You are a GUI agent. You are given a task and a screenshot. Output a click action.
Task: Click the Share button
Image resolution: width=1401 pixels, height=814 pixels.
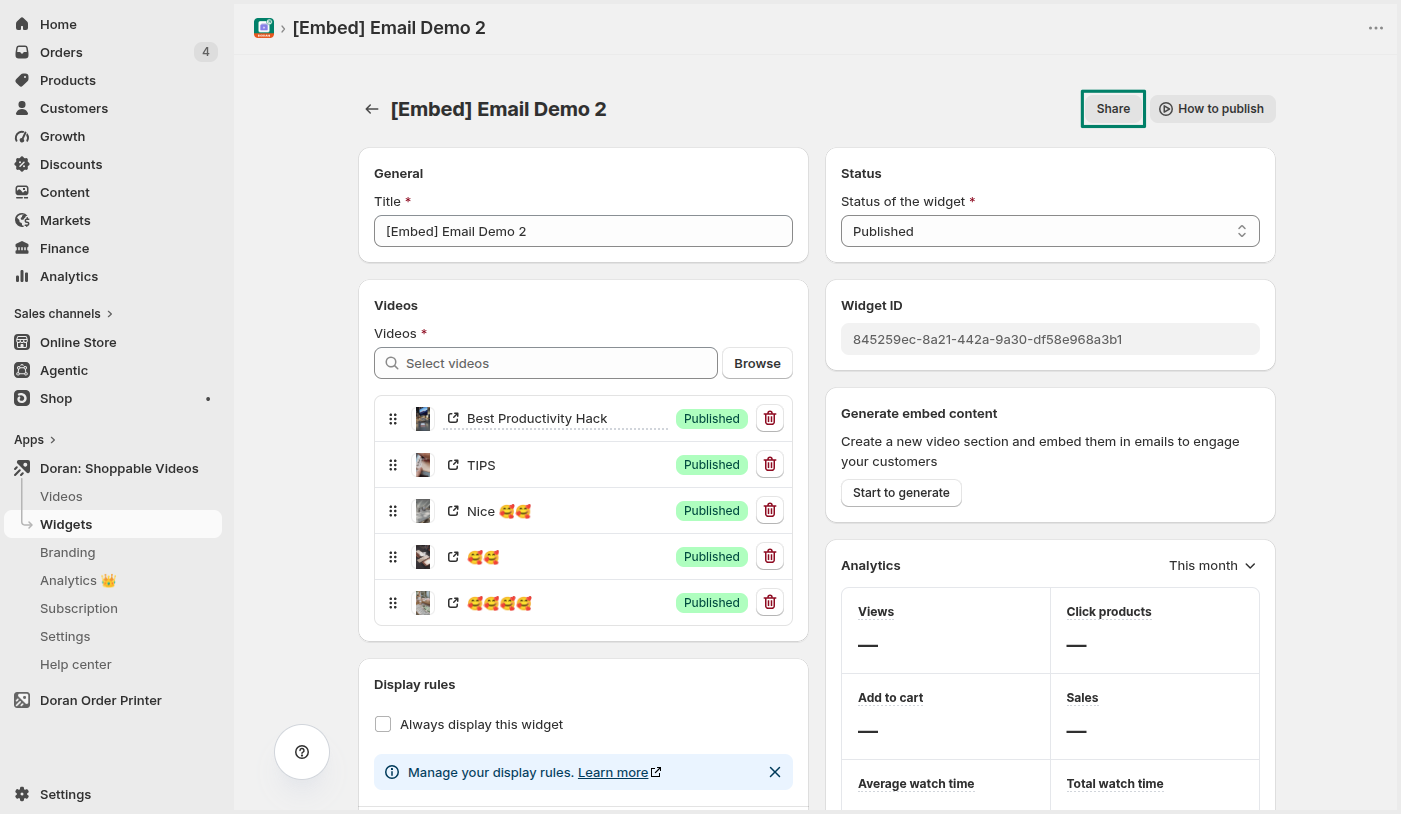point(1113,109)
